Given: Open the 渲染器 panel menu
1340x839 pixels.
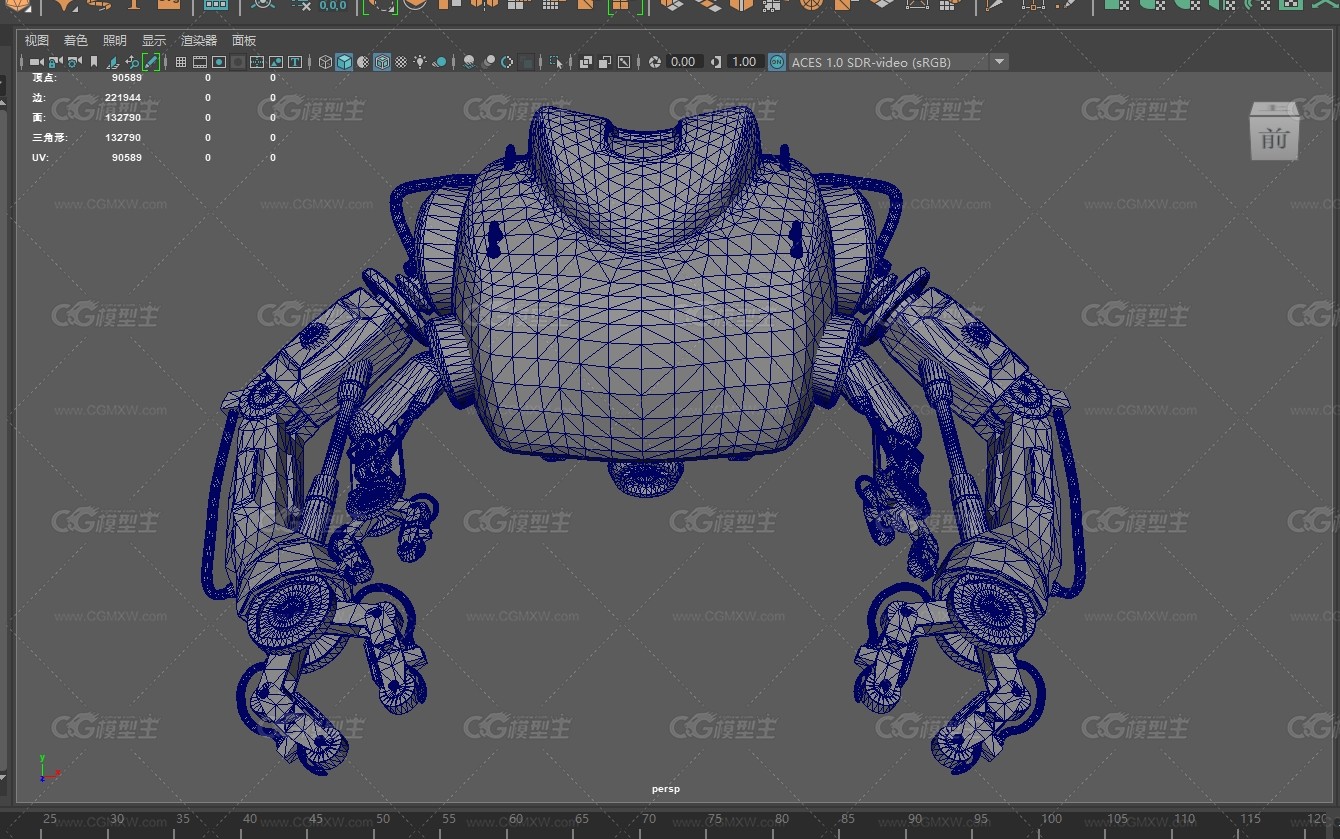Looking at the screenshot, I should [x=199, y=40].
